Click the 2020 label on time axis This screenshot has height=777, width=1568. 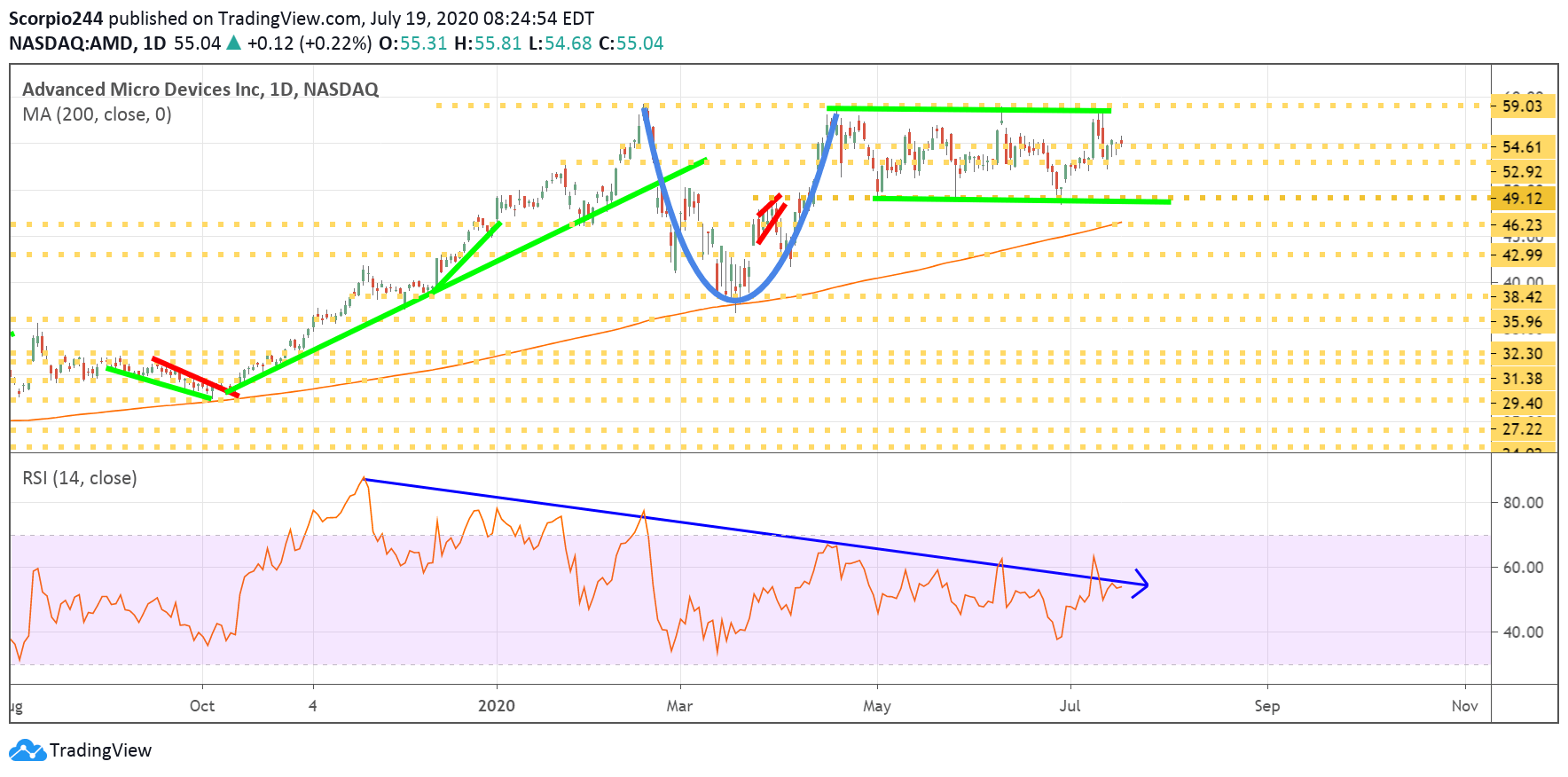coord(497,706)
